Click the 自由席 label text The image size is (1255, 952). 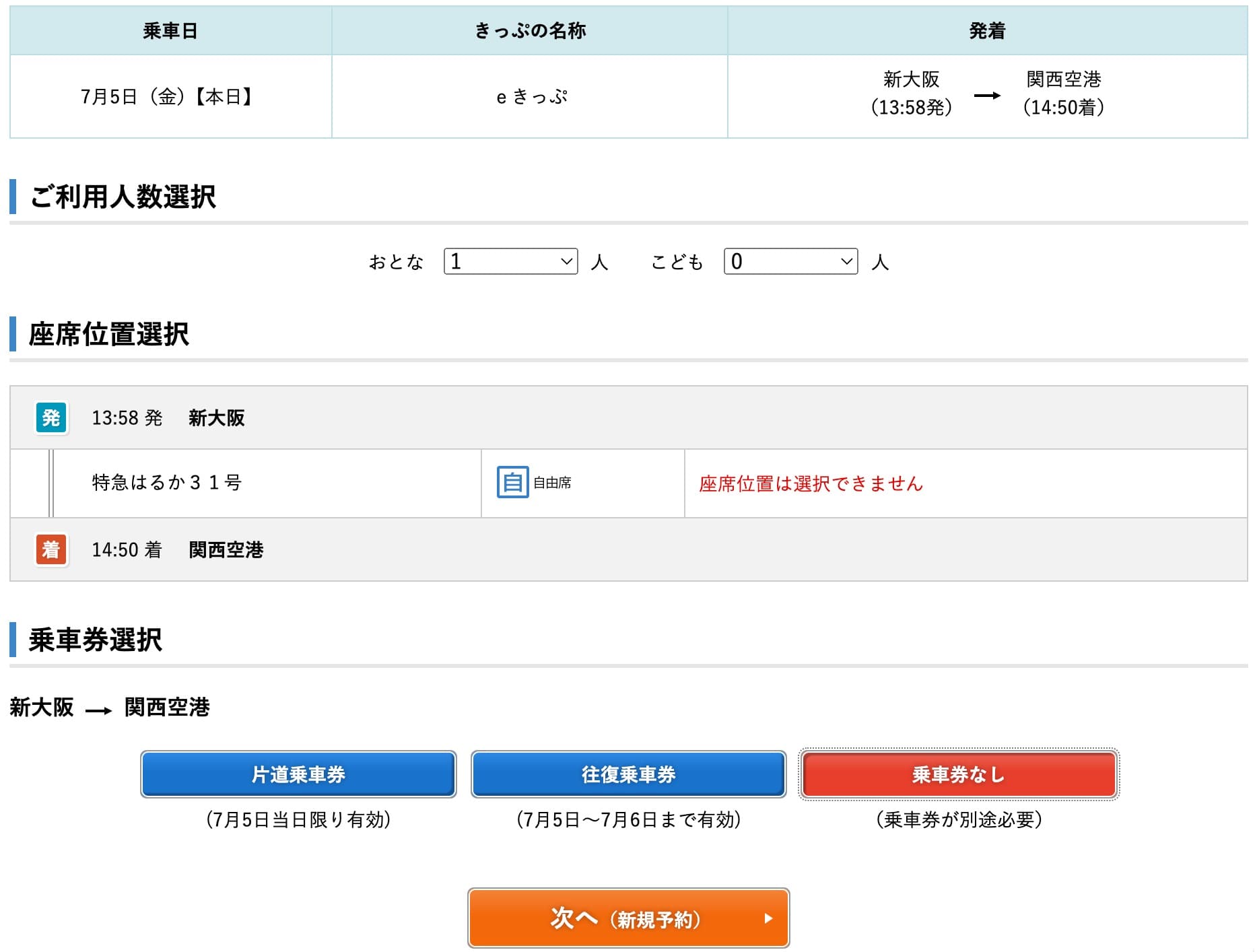coord(552,483)
